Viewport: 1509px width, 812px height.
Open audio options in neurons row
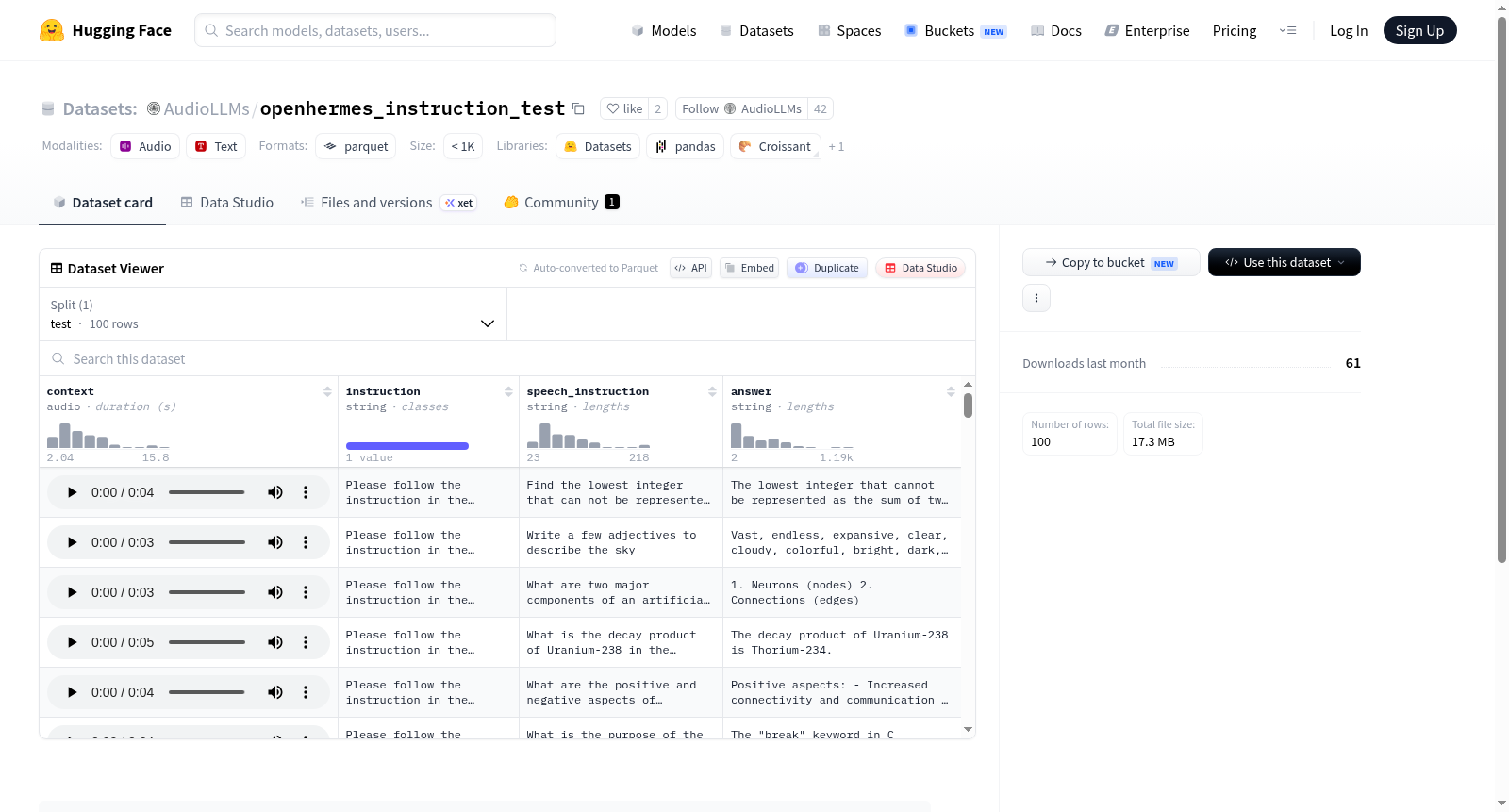306,592
